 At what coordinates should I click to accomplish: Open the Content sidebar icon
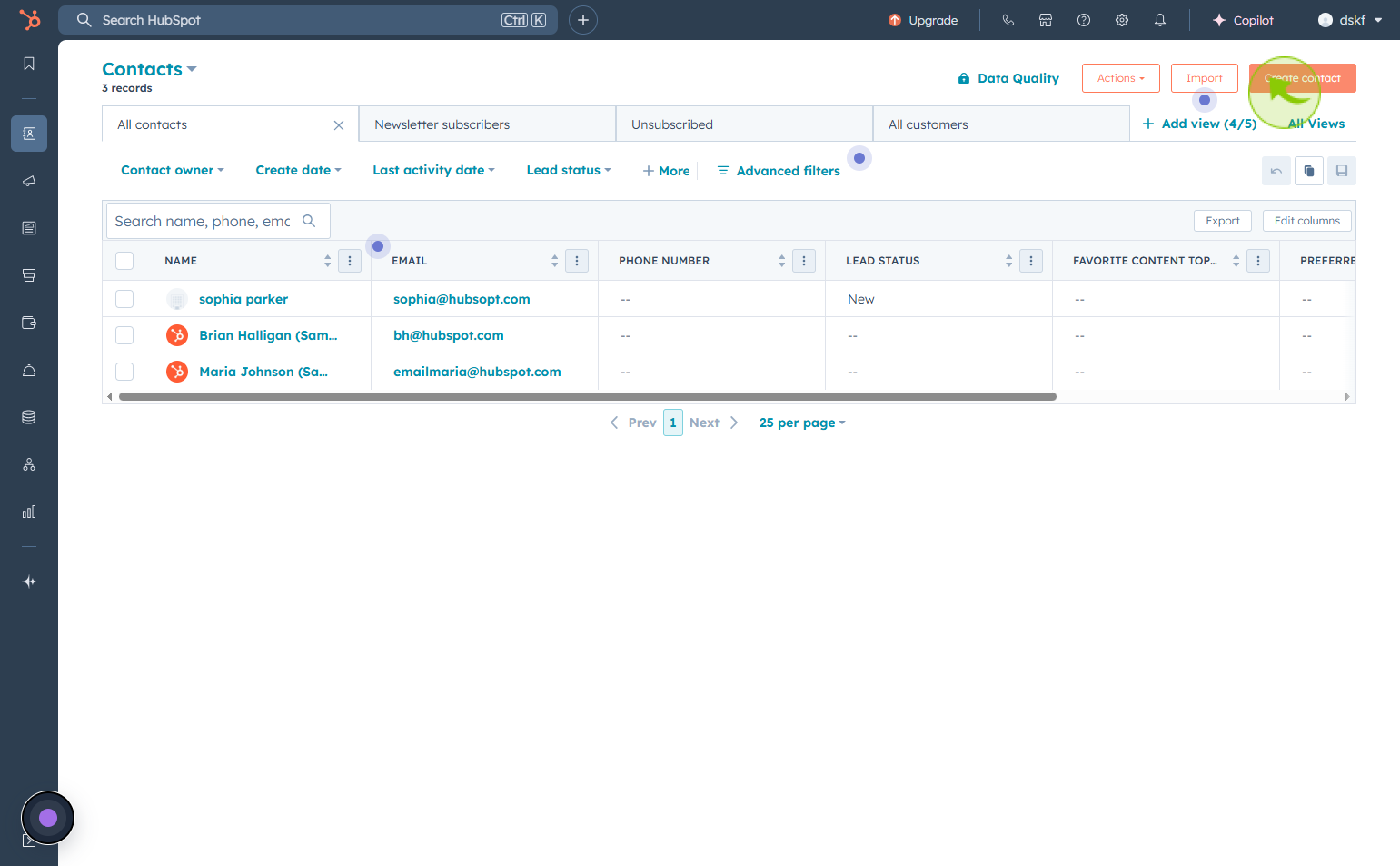tap(29, 228)
